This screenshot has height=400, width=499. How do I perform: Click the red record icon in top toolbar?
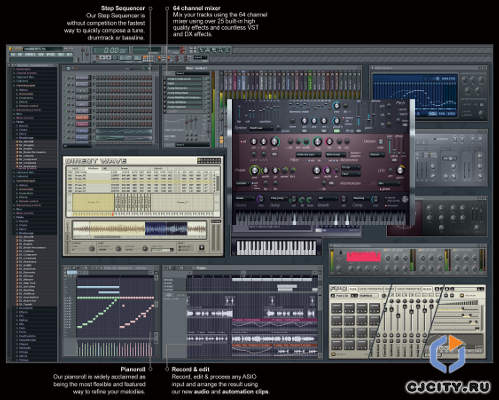coord(182,50)
